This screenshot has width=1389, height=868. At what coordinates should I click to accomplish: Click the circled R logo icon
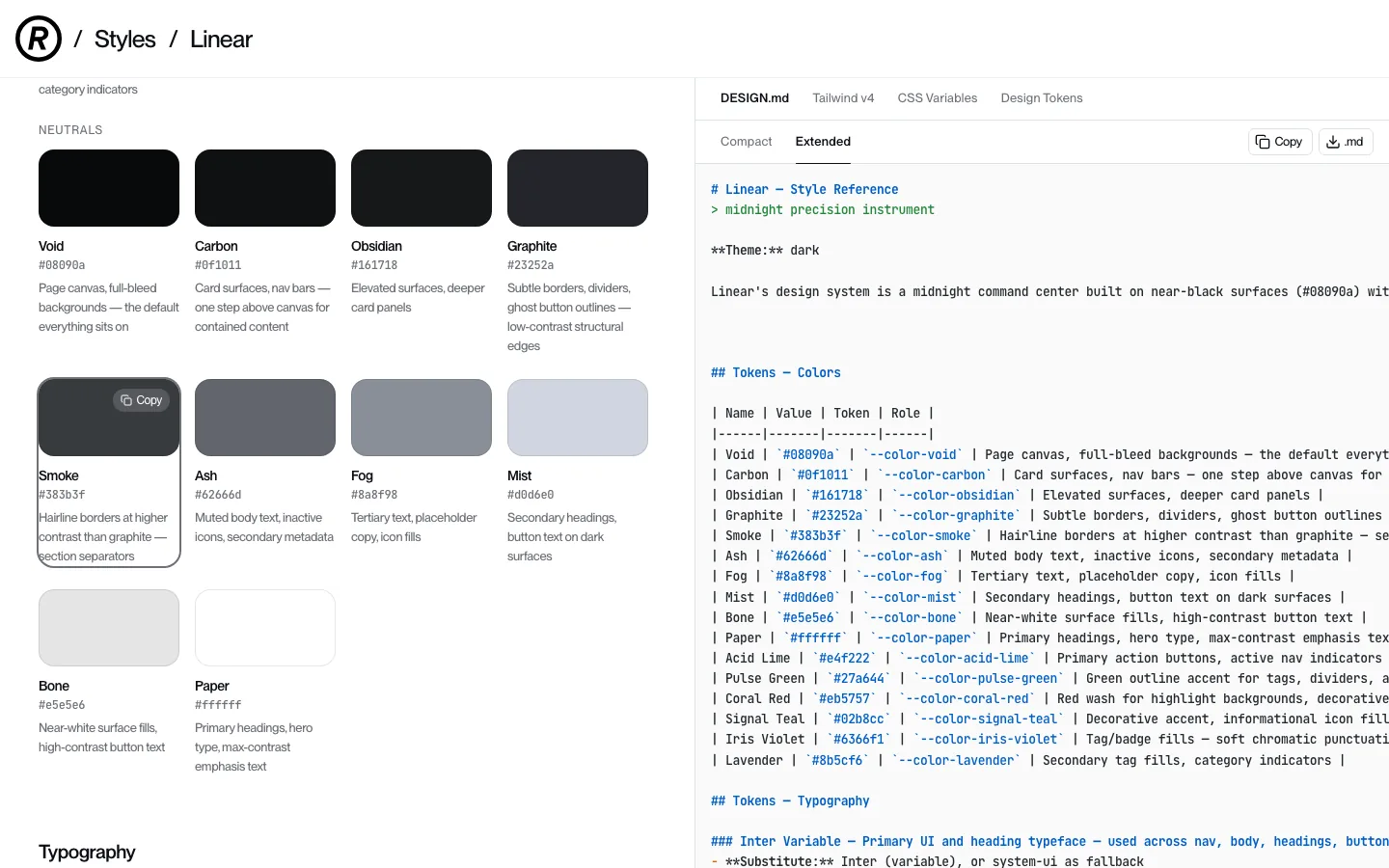click(39, 39)
